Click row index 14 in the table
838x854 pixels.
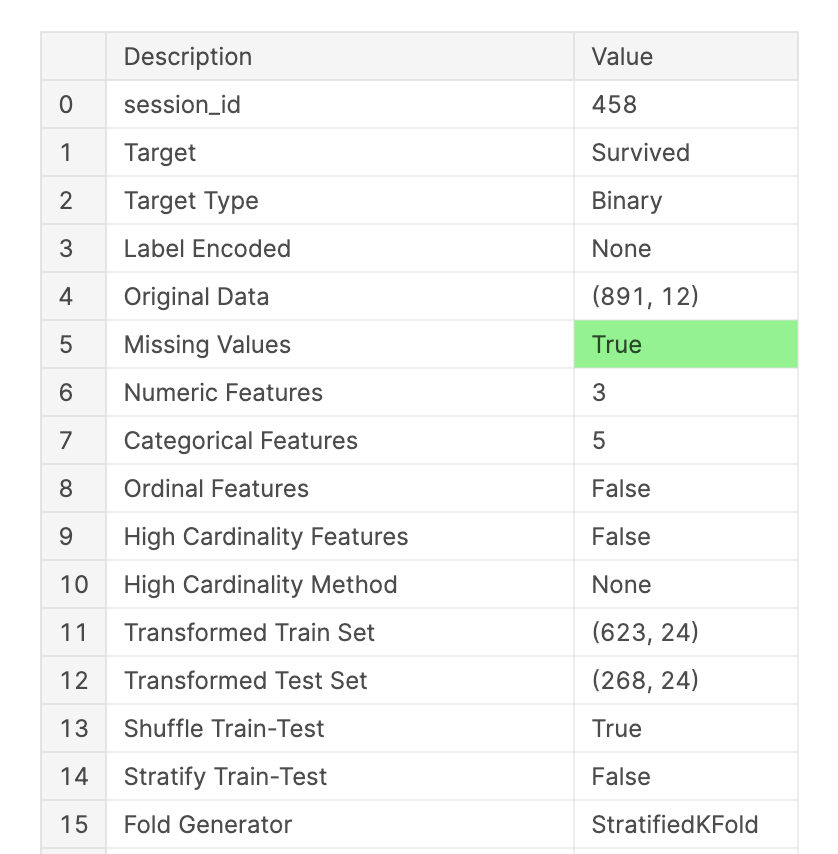click(x=74, y=777)
